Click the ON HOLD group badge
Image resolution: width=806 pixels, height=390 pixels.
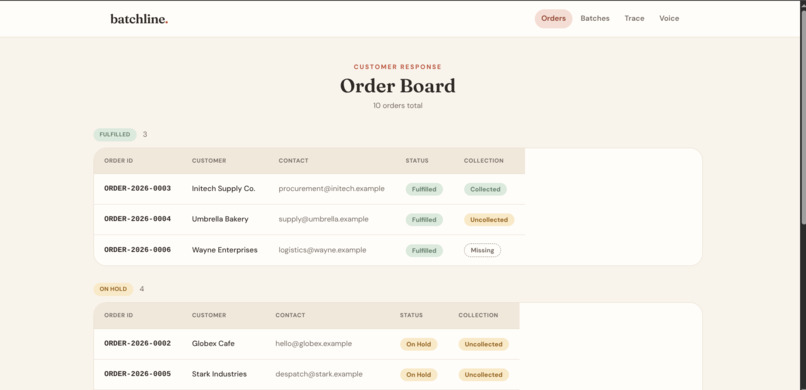click(x=113, y=289)
